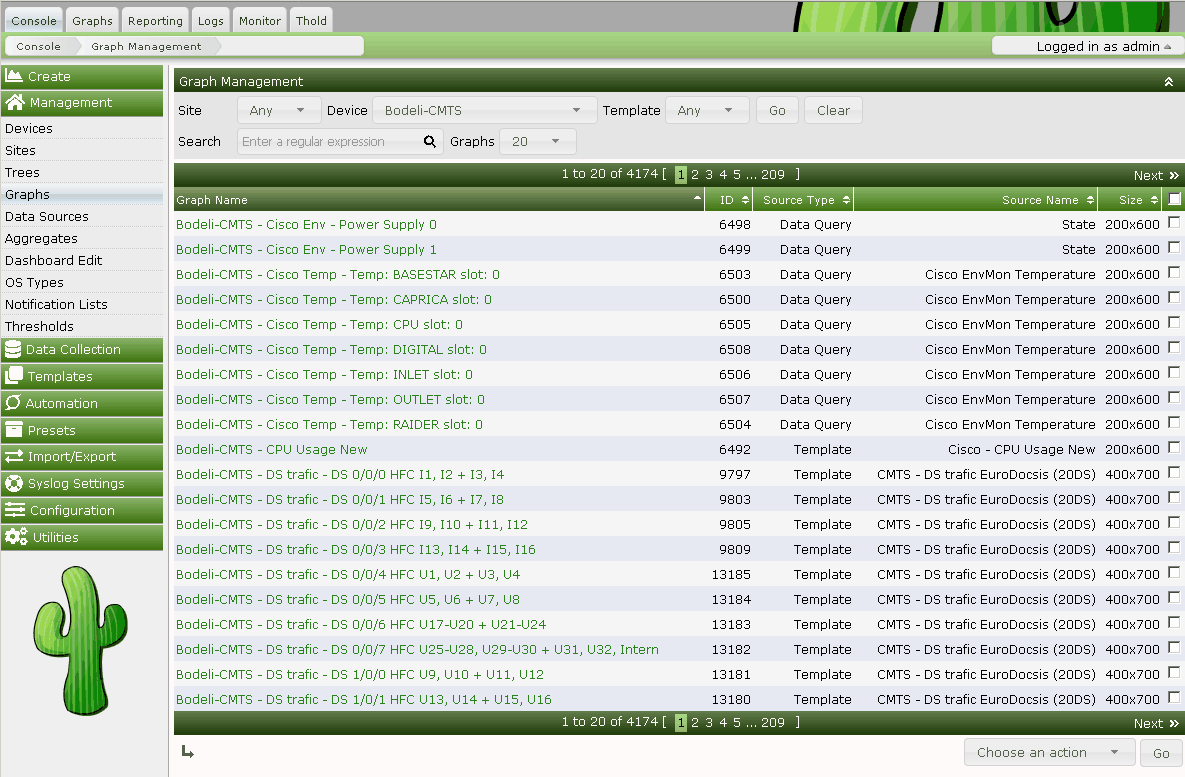
Task: Switch to the Monitor tab
Action: (260, 20)
